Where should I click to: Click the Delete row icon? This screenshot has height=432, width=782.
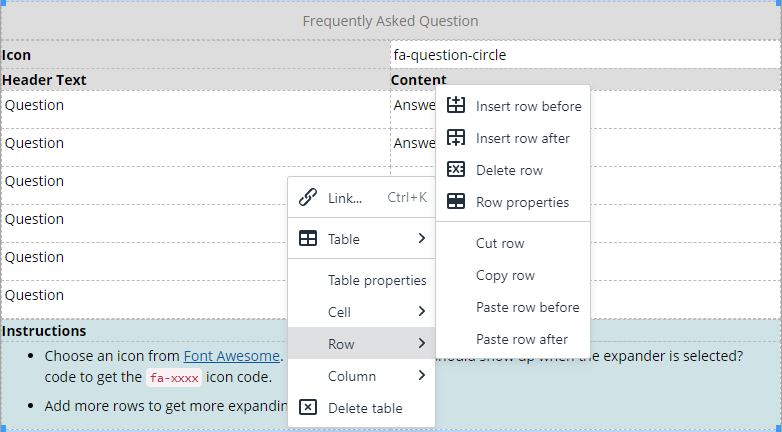coord(456,169)
